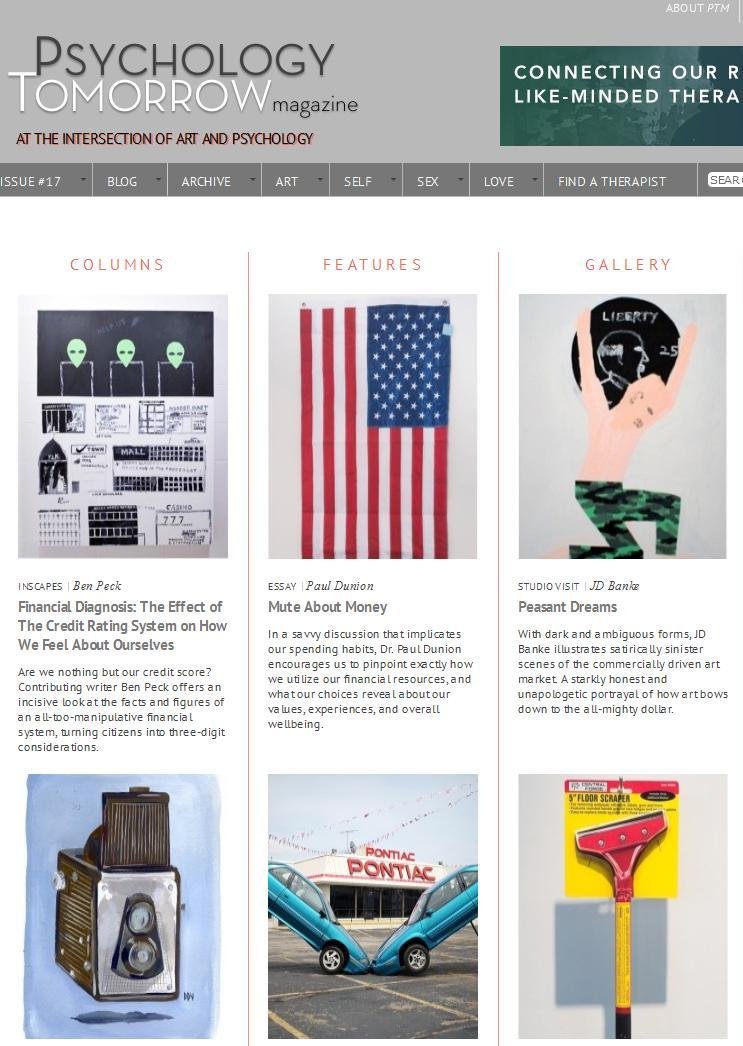Open the Financial Diagnosis article title
743x1046 pixels.
pos(123,626)
